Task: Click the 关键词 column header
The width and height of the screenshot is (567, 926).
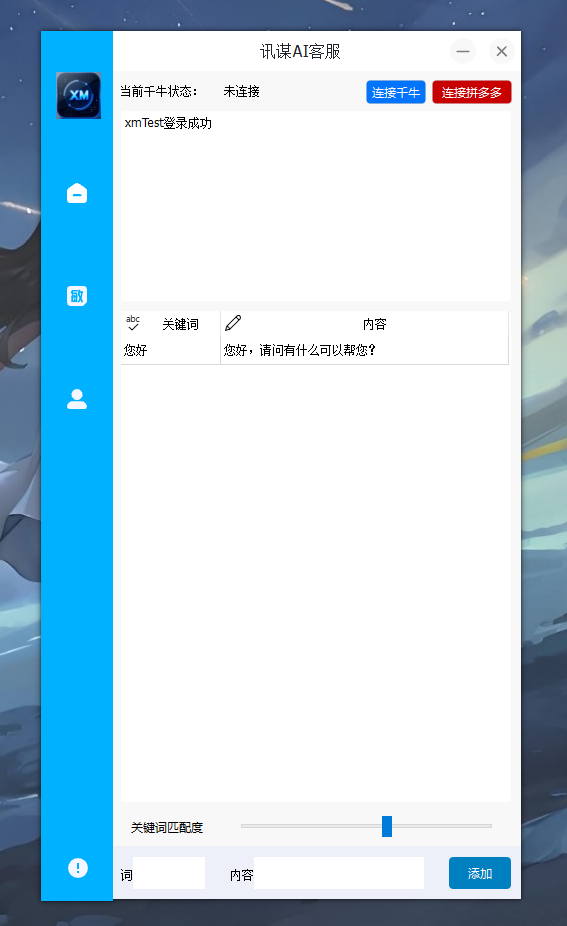Action: [181, 324]
